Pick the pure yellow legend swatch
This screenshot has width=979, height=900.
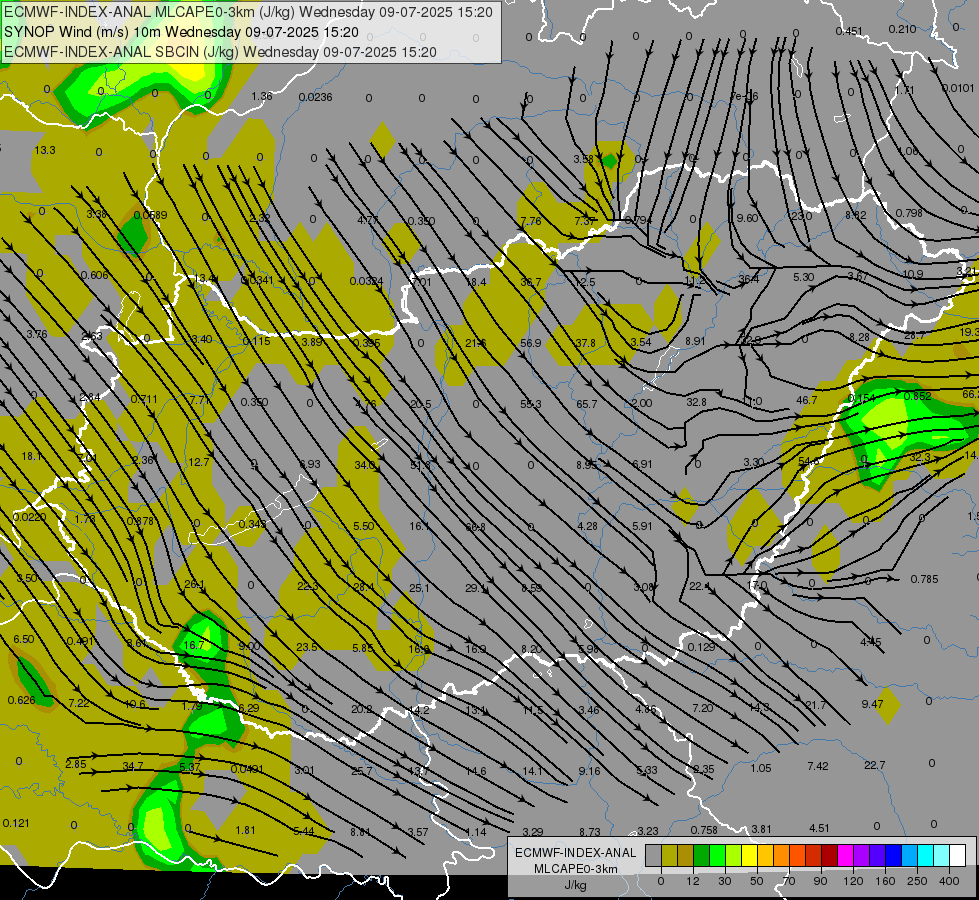[749, 855]
